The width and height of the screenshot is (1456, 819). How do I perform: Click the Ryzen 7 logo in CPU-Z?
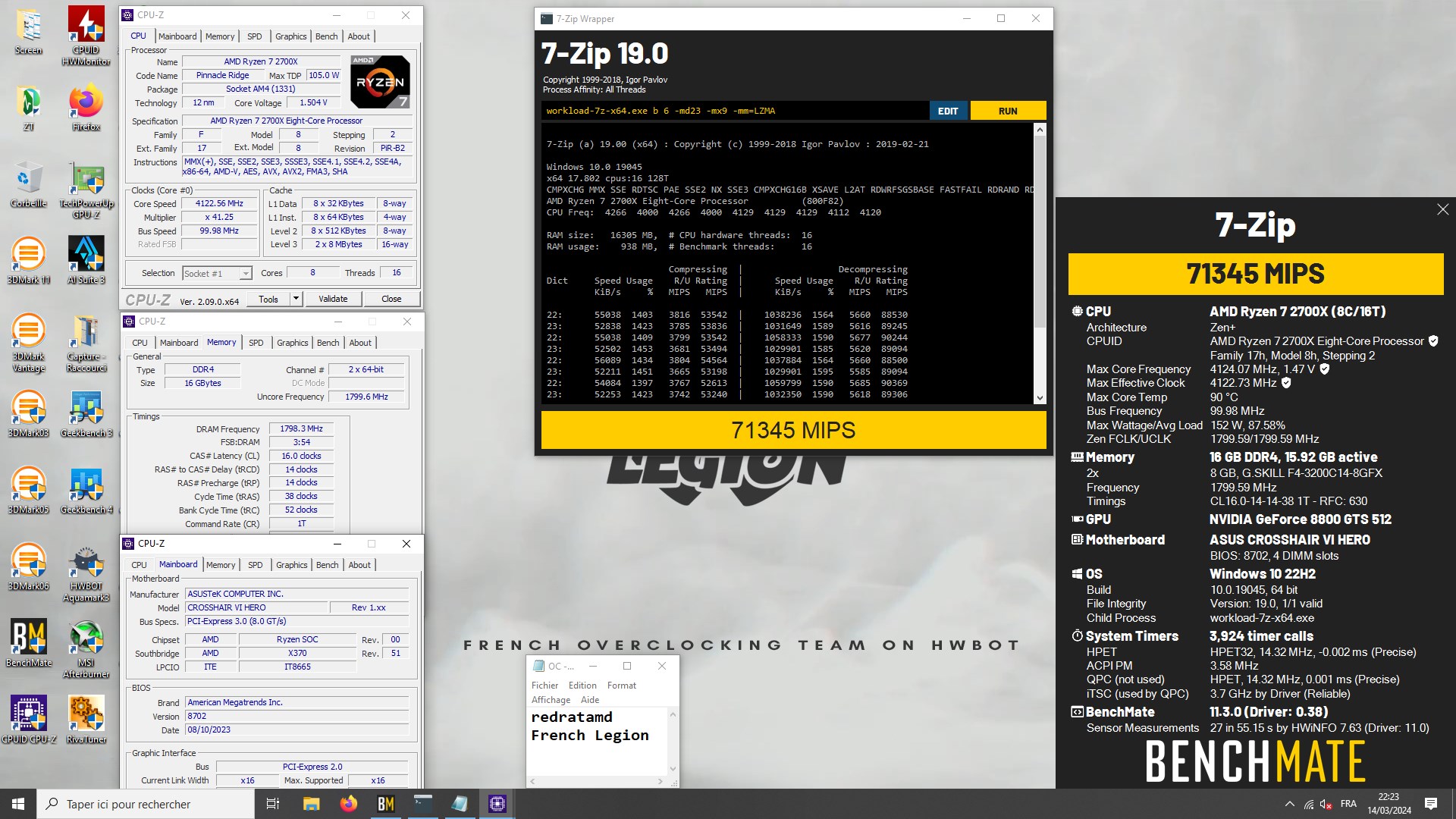coord(380,81)
